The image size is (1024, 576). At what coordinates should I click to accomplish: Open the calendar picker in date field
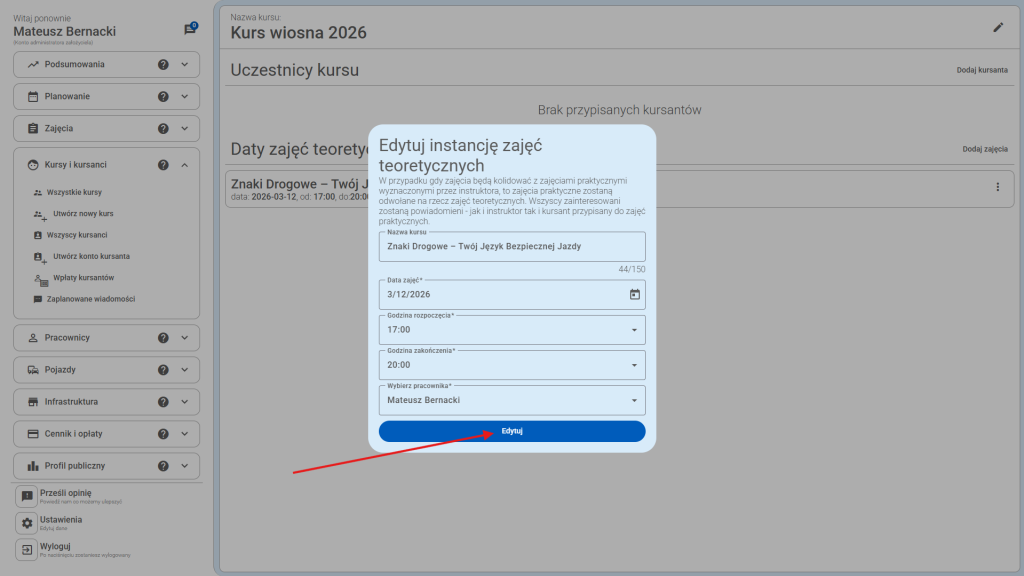634,294
